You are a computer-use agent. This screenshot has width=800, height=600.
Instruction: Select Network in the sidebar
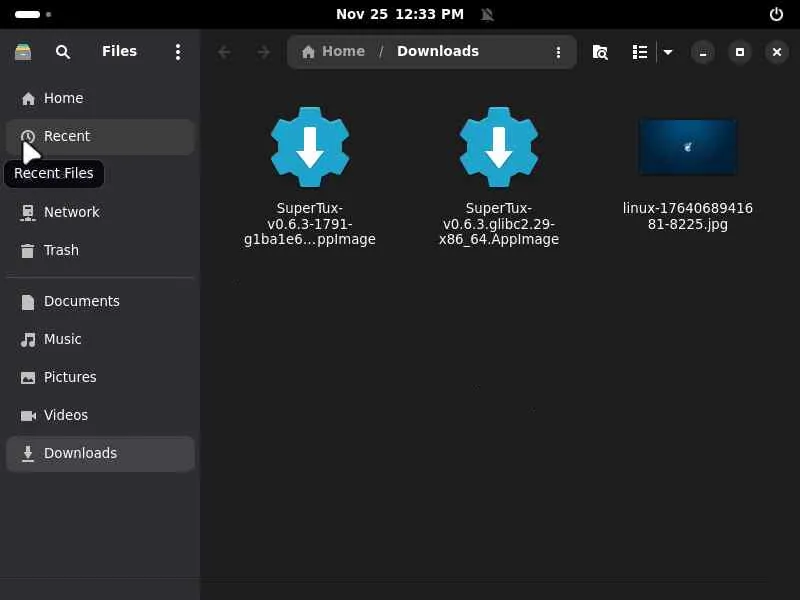tap(101, 212)
